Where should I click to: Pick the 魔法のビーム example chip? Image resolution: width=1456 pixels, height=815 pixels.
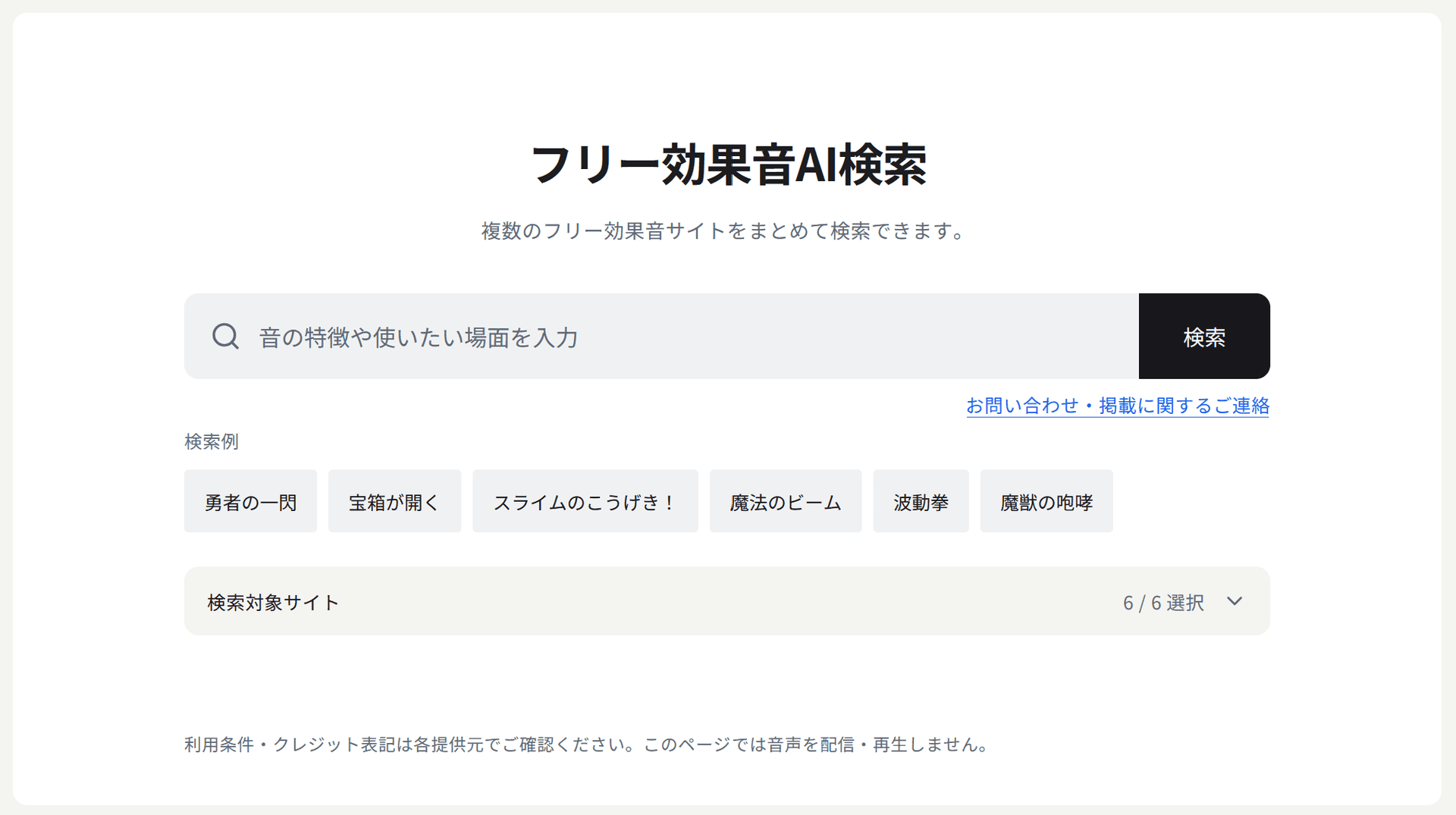tap(786, 501)
